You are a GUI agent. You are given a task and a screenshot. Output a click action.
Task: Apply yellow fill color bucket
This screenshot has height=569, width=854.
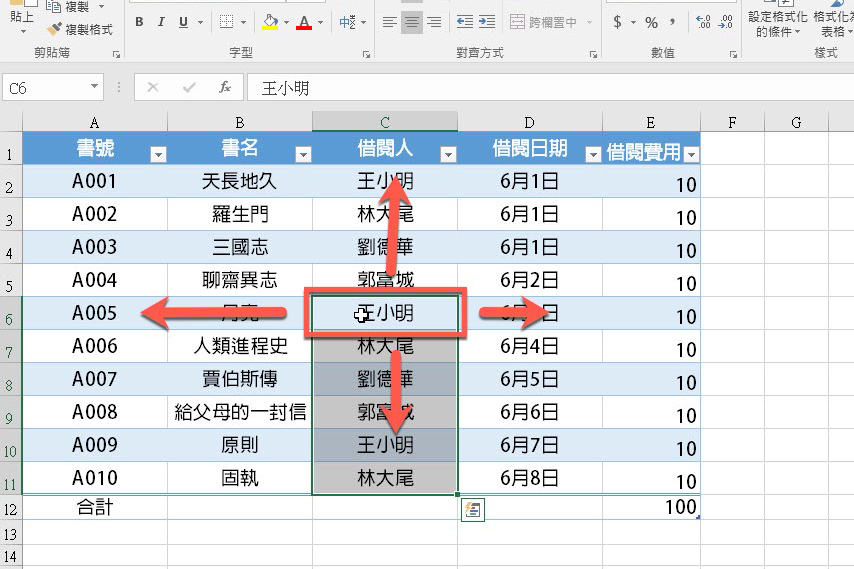(x=270, y=22)
